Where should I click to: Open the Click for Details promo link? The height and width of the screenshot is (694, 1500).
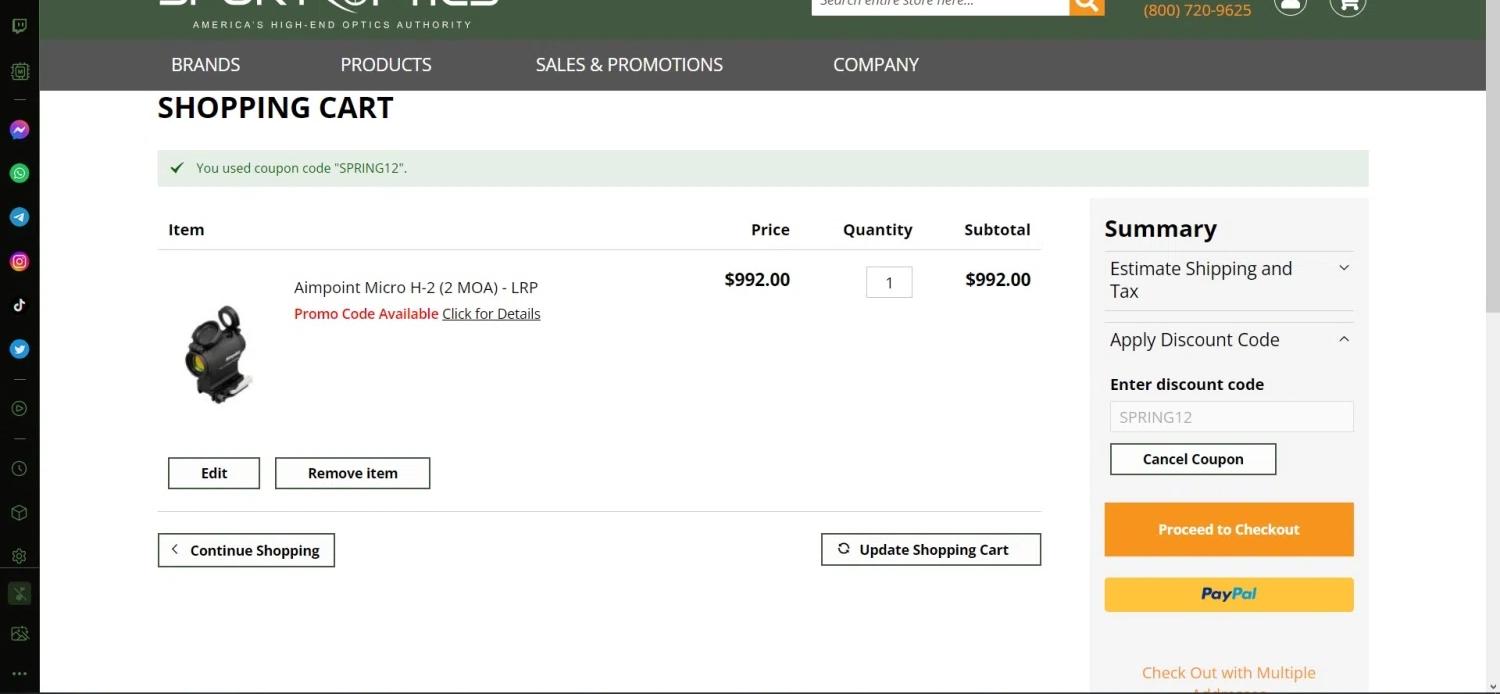pos(491,314)
